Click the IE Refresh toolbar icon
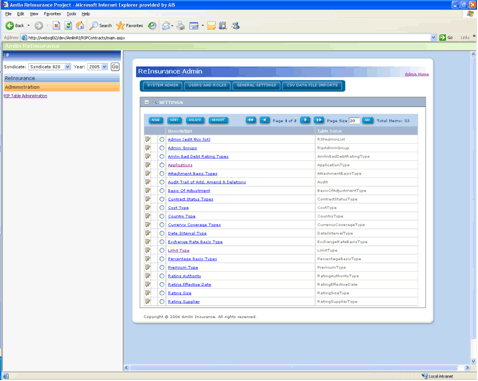This screenshot has width=478, height=381. click(x=68, y=26)
